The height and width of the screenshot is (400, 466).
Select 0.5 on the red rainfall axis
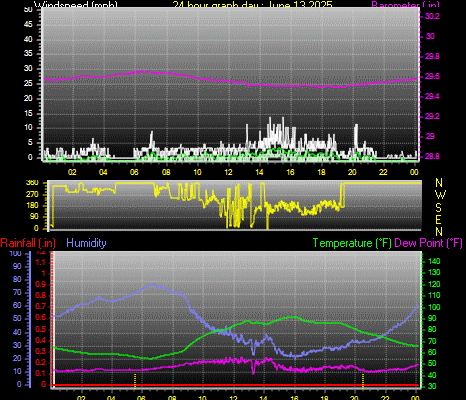coord(41,329)
